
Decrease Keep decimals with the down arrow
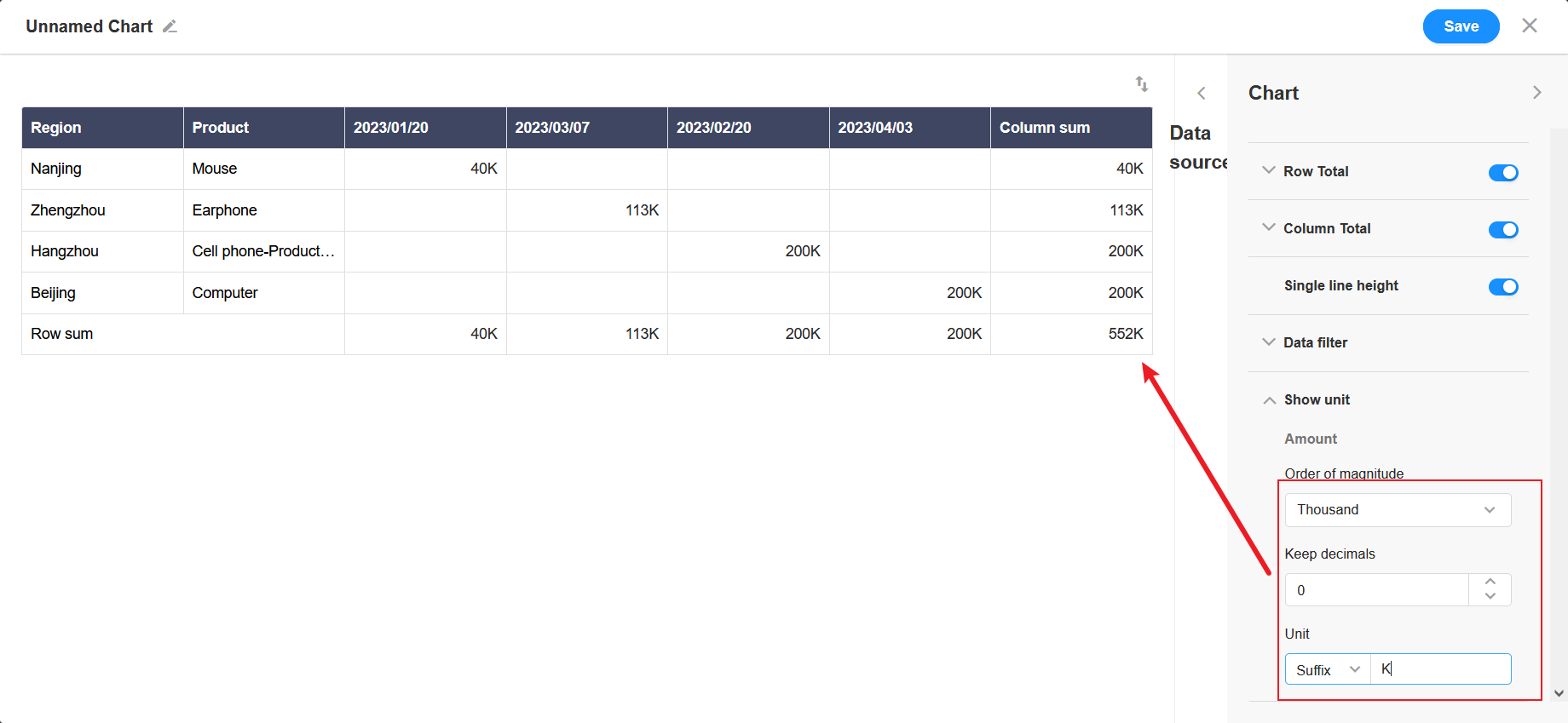(1490, 597)
